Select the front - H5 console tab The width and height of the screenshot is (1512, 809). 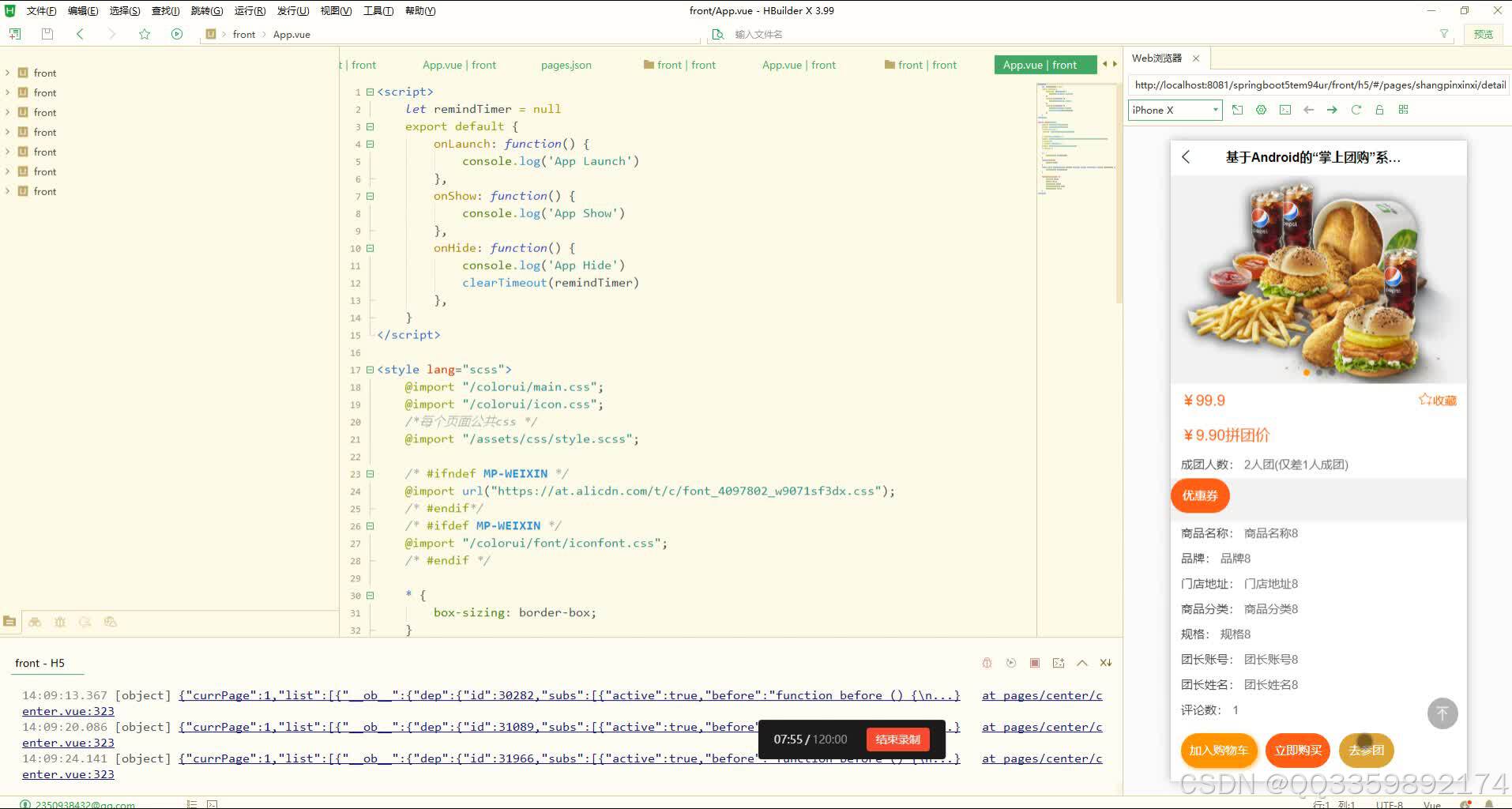[x=39, y=663]
